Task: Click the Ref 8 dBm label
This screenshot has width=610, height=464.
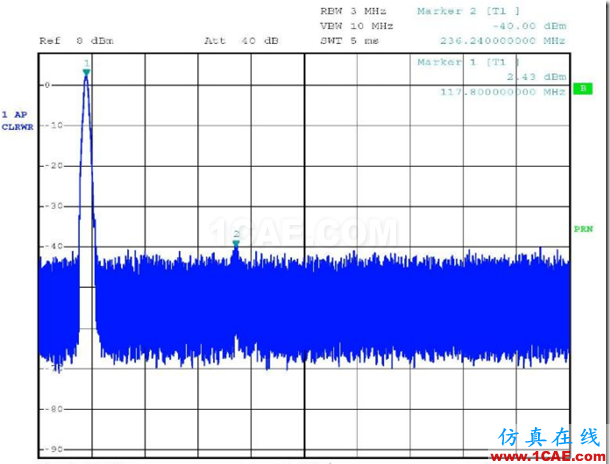Action: (x=77, y=40)
